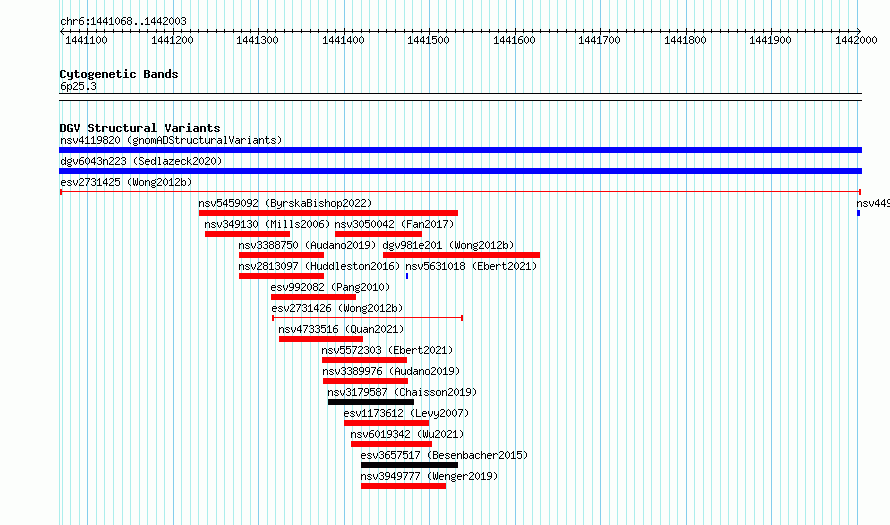
Task: Click the nsv3388750 (Audano2019) label
Action: [x=307, y=245]
